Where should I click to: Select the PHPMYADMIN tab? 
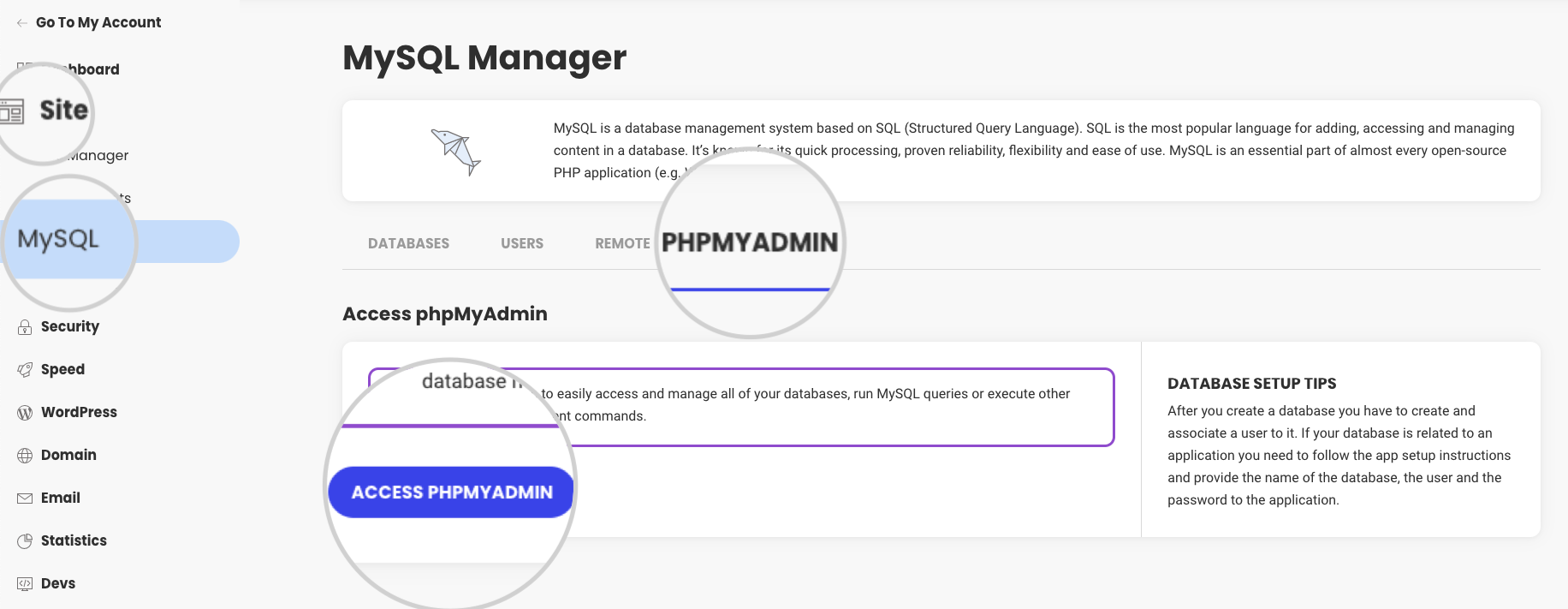click(750, 242)
